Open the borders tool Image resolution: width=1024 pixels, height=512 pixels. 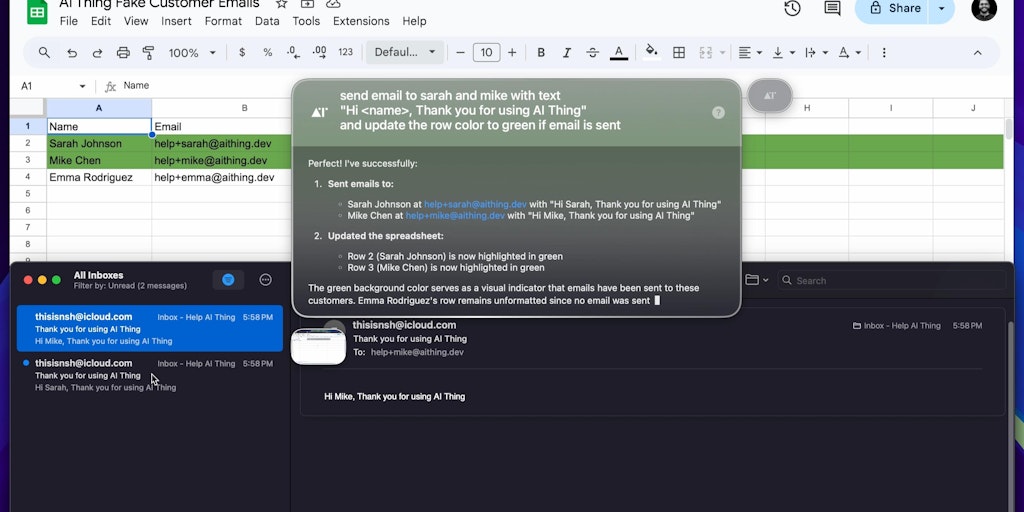click(679, 53)
